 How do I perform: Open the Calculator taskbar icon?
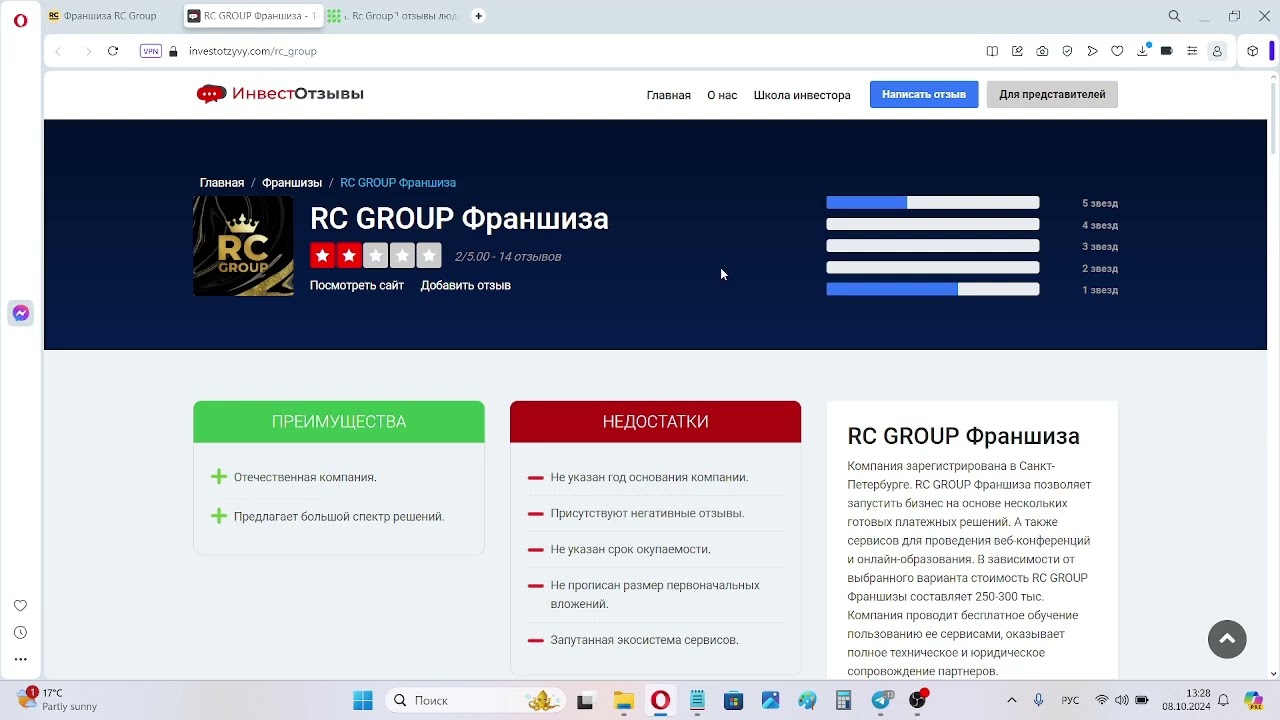[x=844, y=701]
